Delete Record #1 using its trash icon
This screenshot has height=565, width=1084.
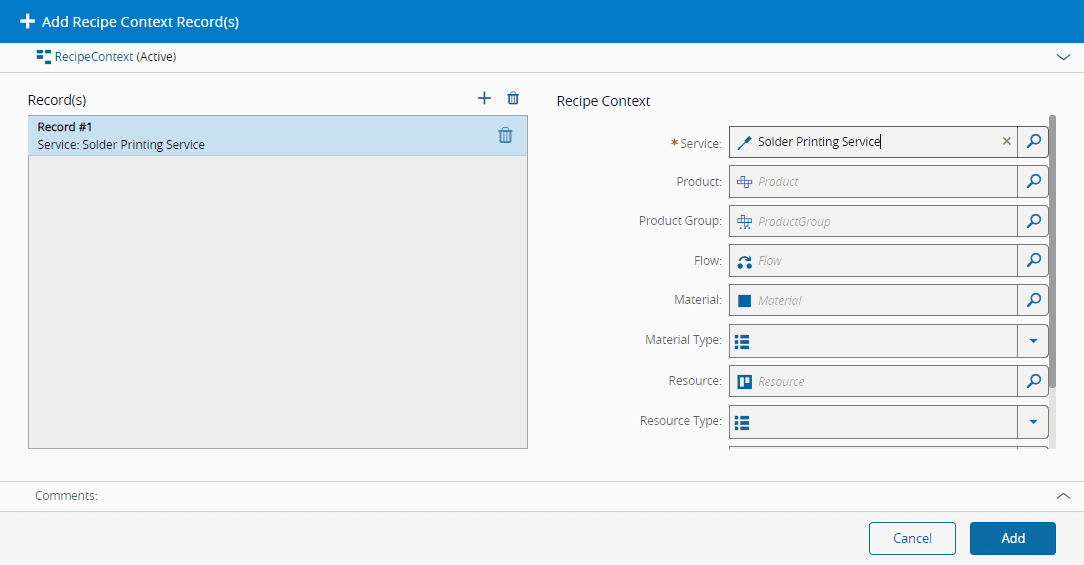505,135
